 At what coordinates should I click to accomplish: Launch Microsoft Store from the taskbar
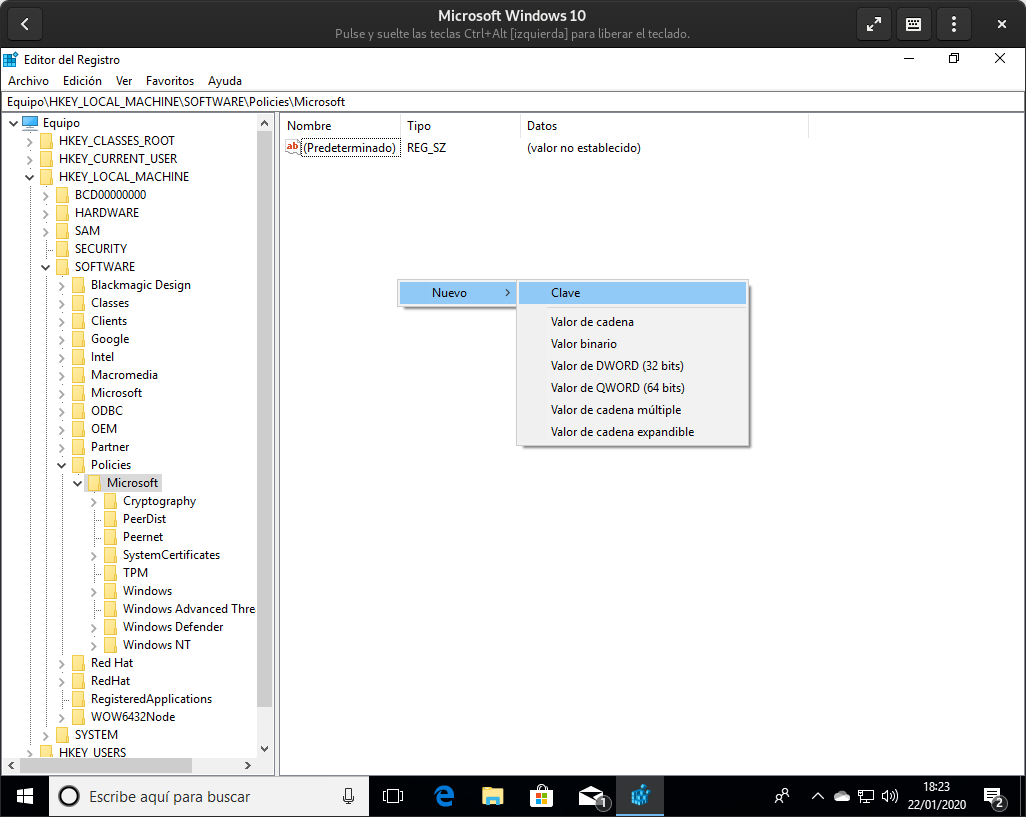(x=541, y=796)
